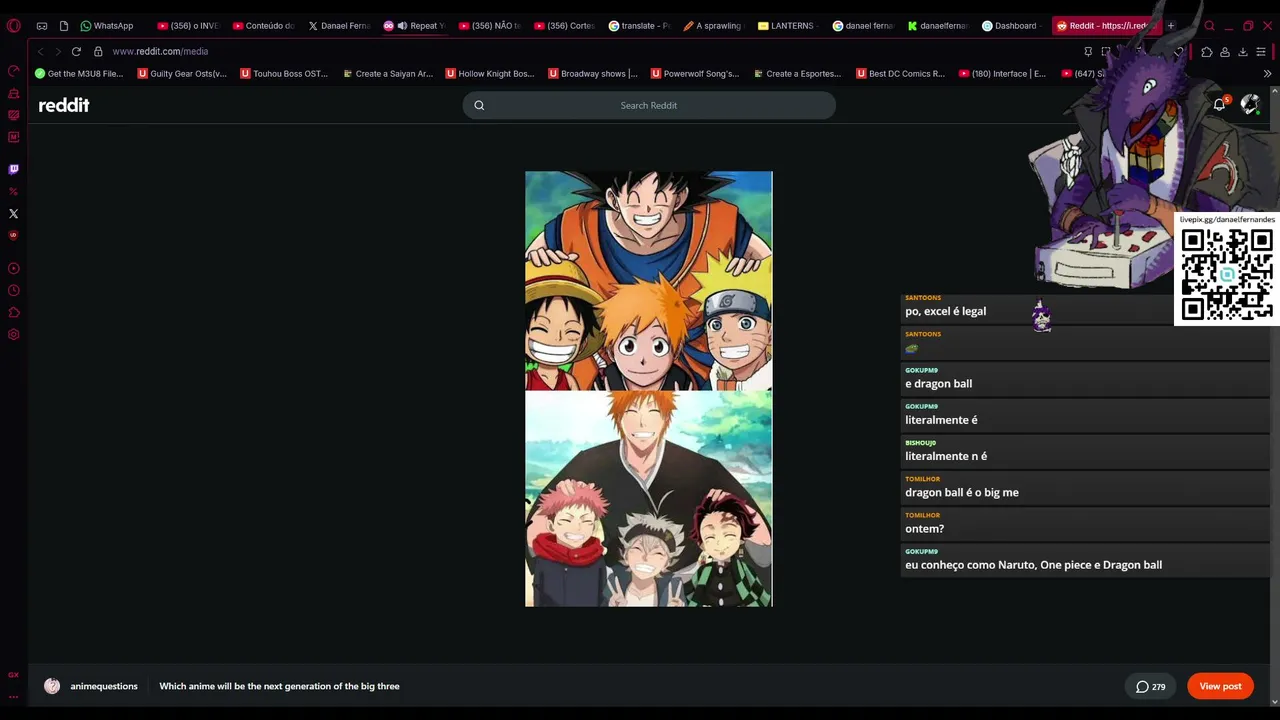Open a new browser tab
The height and width of the screenshot is (720, 1280).
pyautogui.click(x=1171, y=25)
